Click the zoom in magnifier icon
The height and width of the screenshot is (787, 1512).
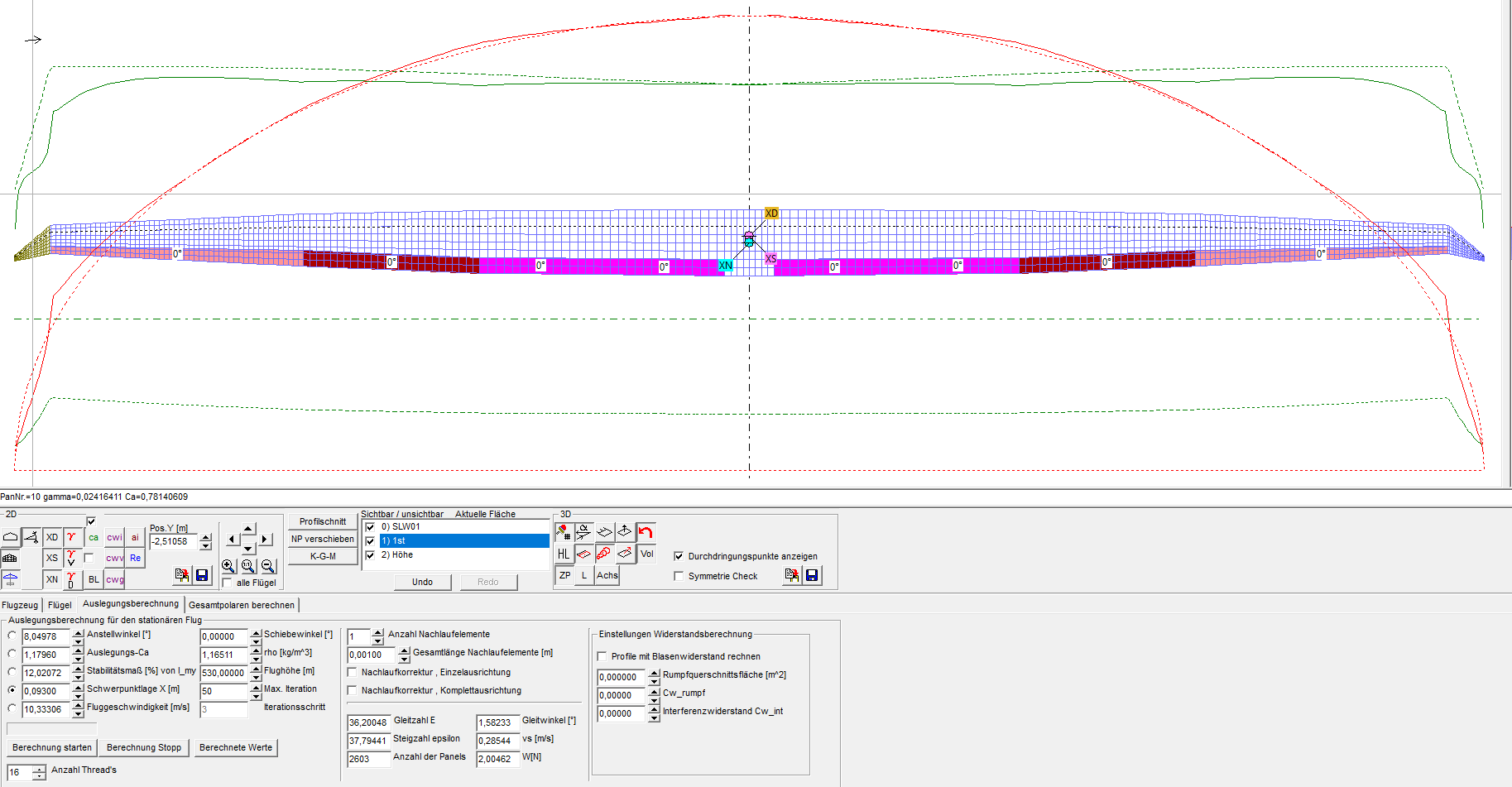pos(229,566)
